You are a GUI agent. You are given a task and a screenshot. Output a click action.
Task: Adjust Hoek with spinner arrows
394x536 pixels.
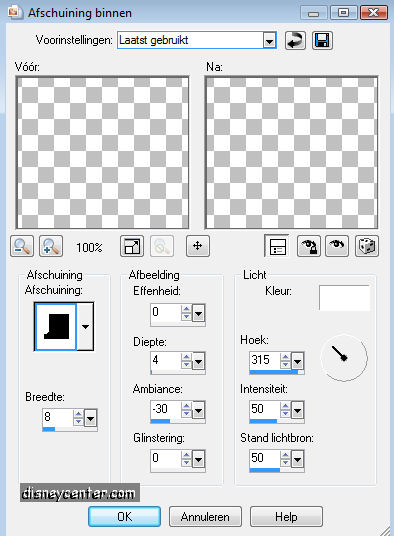pyautogui.click(x=286, y=361)
